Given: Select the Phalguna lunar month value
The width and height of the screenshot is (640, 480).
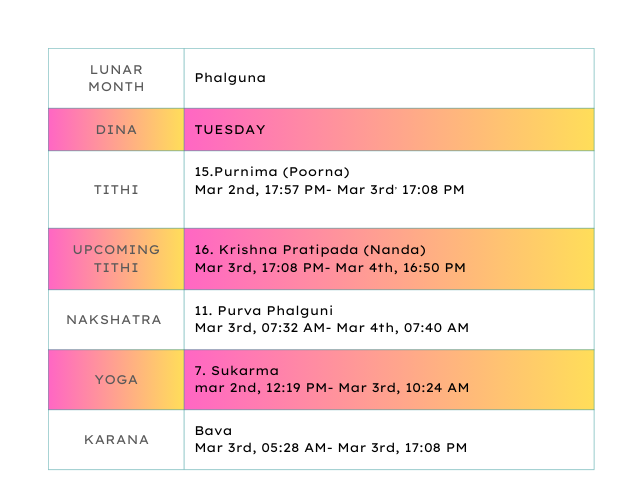Looking at the screenshot, I should 230,78.
